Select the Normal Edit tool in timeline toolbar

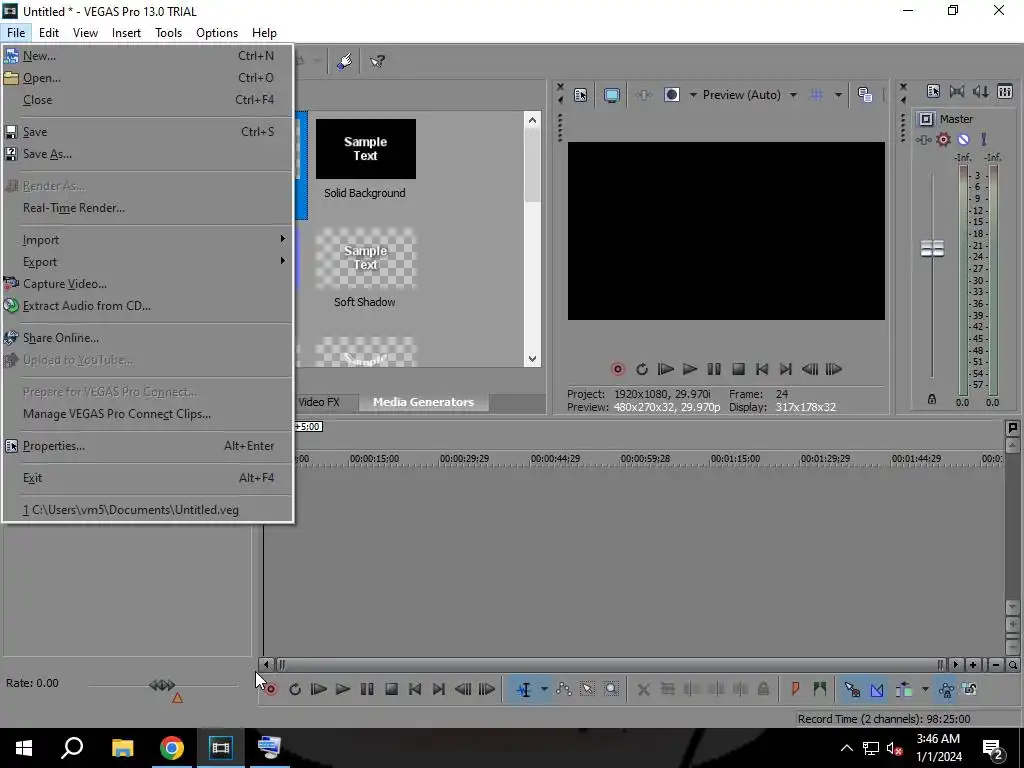[x=524, y=689]
